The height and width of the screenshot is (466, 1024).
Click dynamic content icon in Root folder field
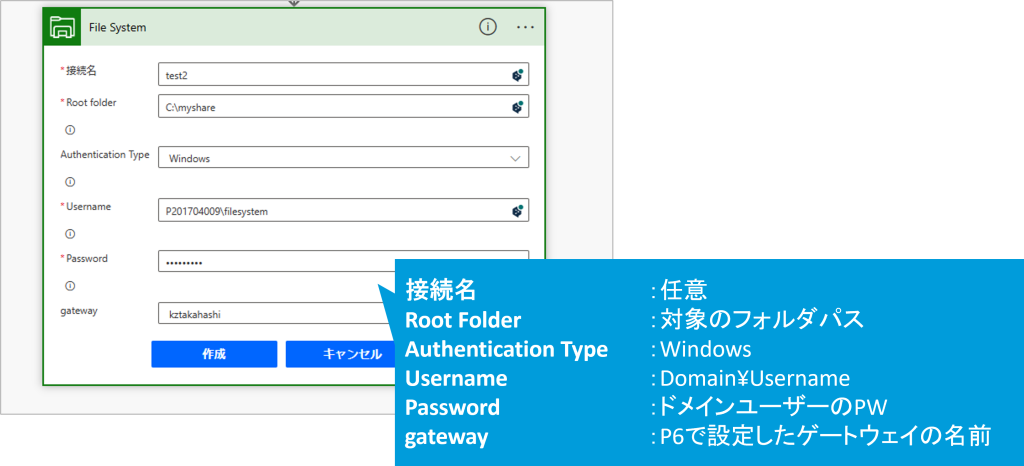[517, 106]
